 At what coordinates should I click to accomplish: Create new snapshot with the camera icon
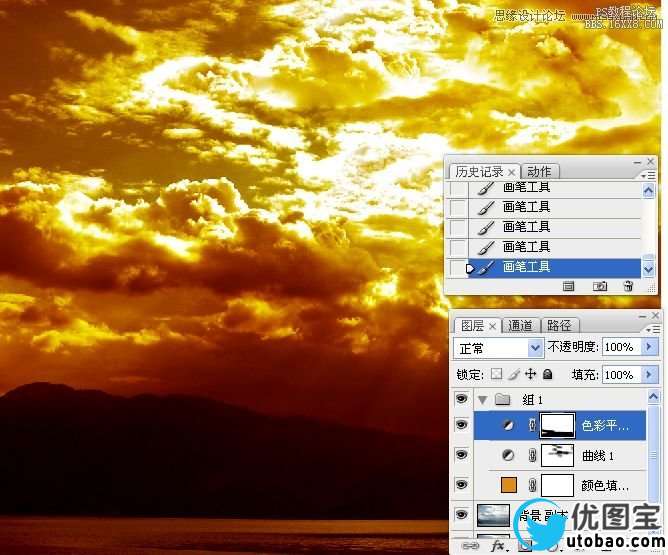point(600,286)
